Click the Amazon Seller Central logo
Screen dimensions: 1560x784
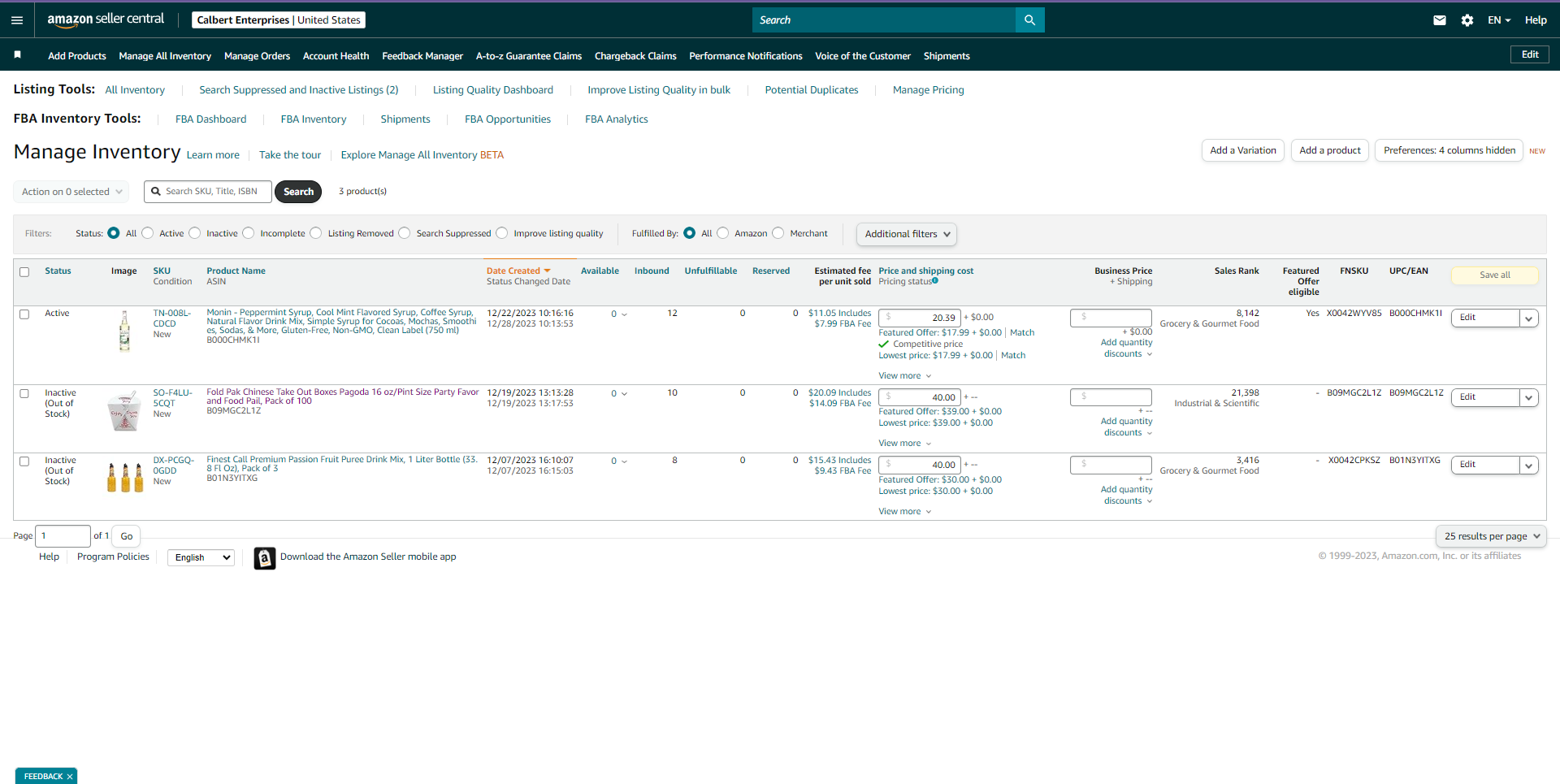coord(106,19)
